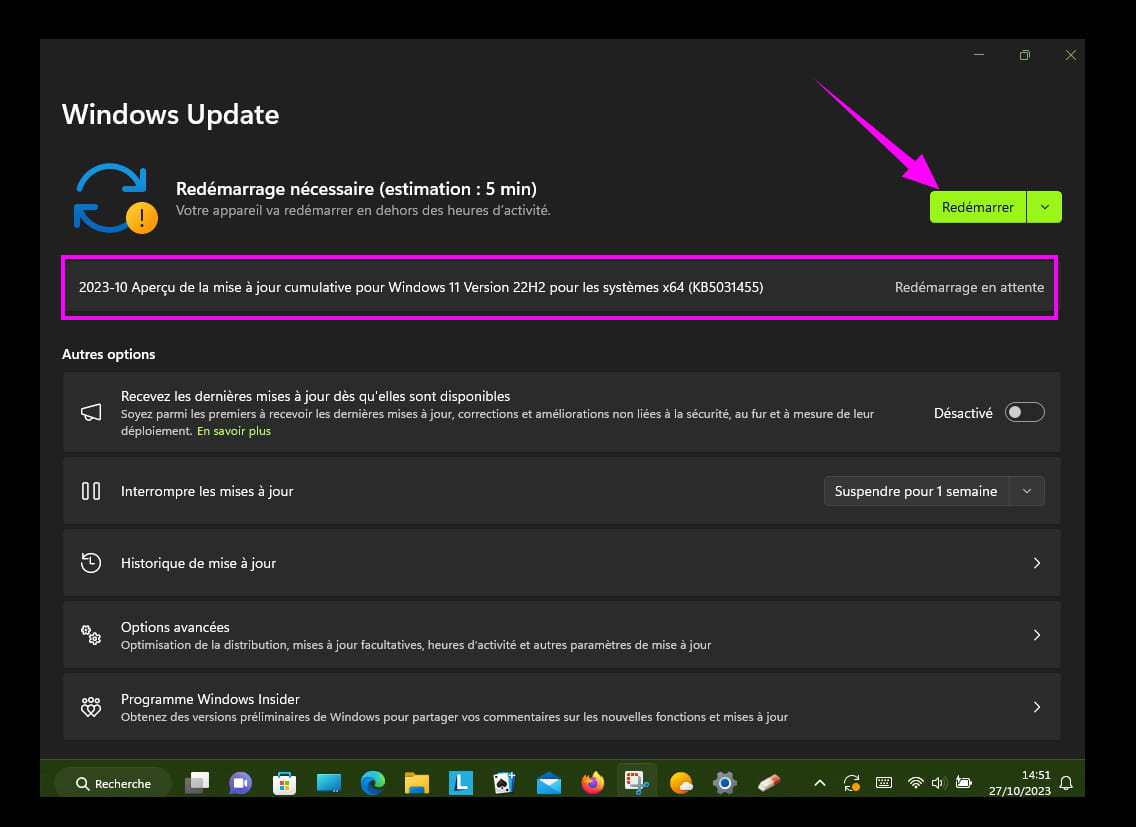
Task: Click the pause icon for Interrompre
Action: click(91, 491)
